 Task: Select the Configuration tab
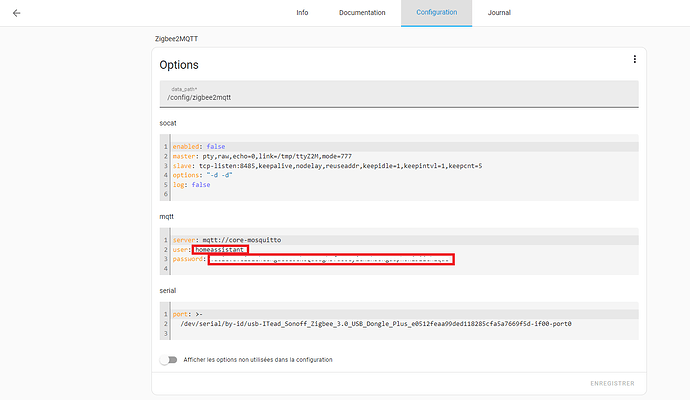point(437,13)
